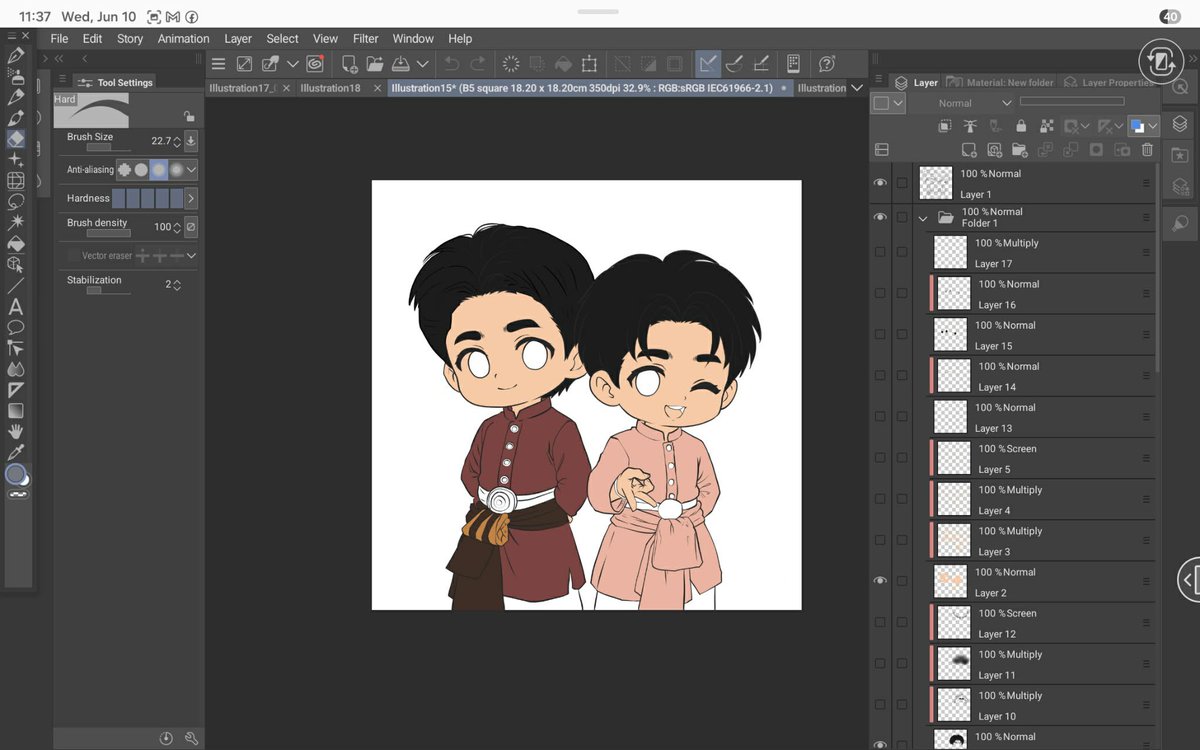Open the Normal blending mode dropdown
1200x750 pixels.
pos(975,103)
